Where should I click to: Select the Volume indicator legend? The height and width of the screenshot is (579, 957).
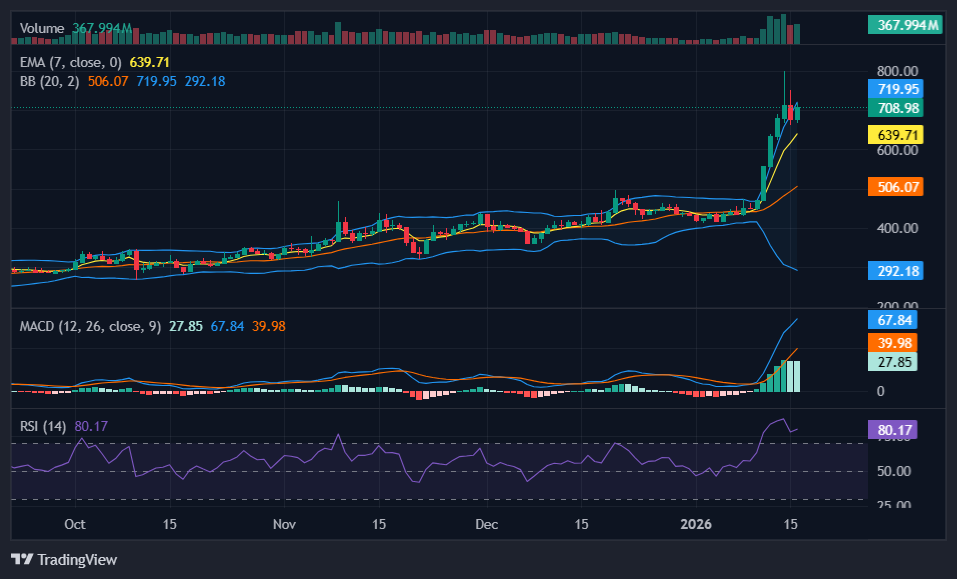[x=43, y=29]
